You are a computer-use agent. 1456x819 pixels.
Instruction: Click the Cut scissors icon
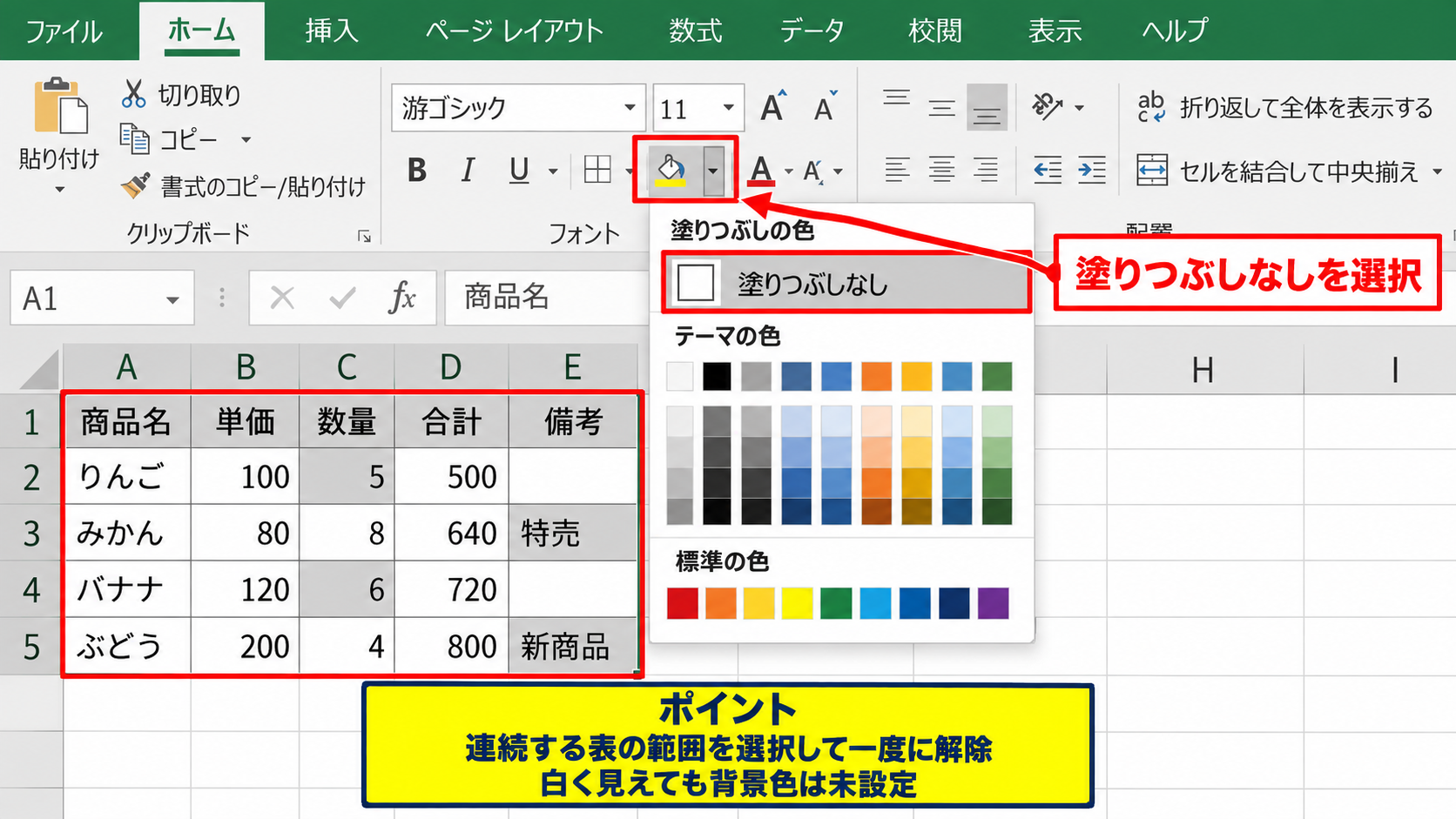click(x=133, y=94)
